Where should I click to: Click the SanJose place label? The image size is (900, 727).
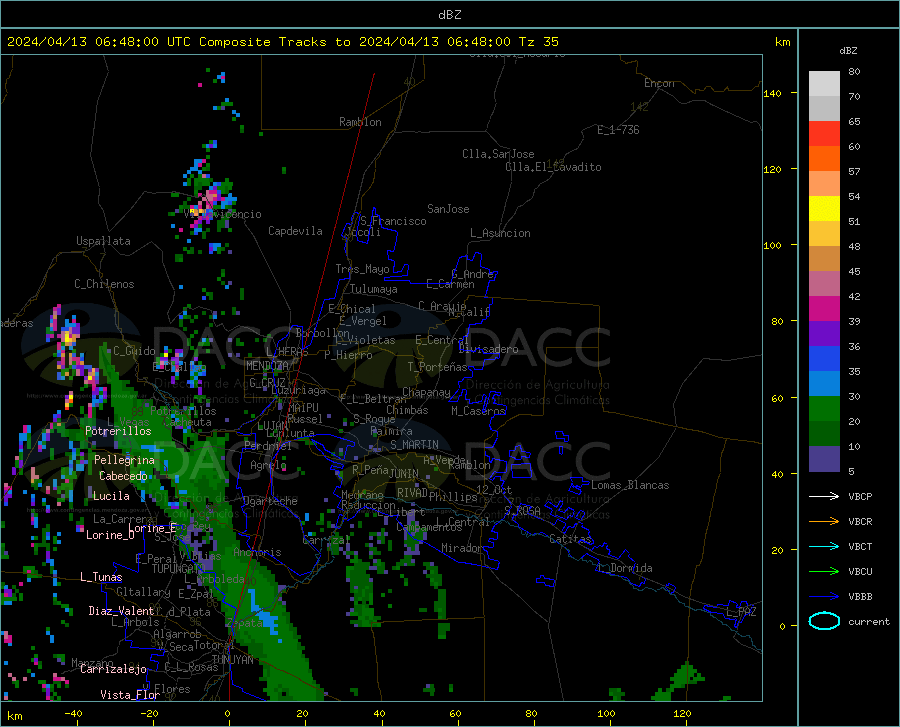pos(448,209)
